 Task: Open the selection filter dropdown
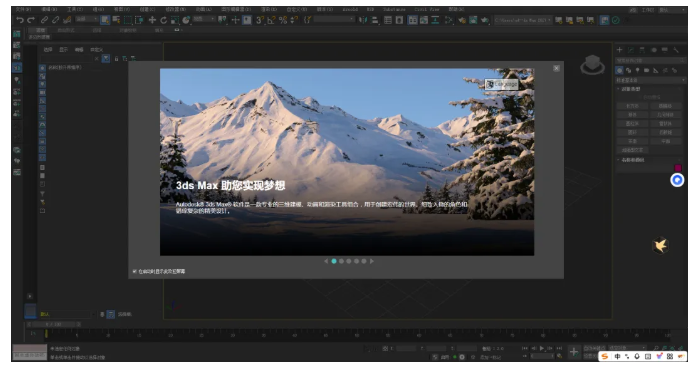click(x=87, y=19)
